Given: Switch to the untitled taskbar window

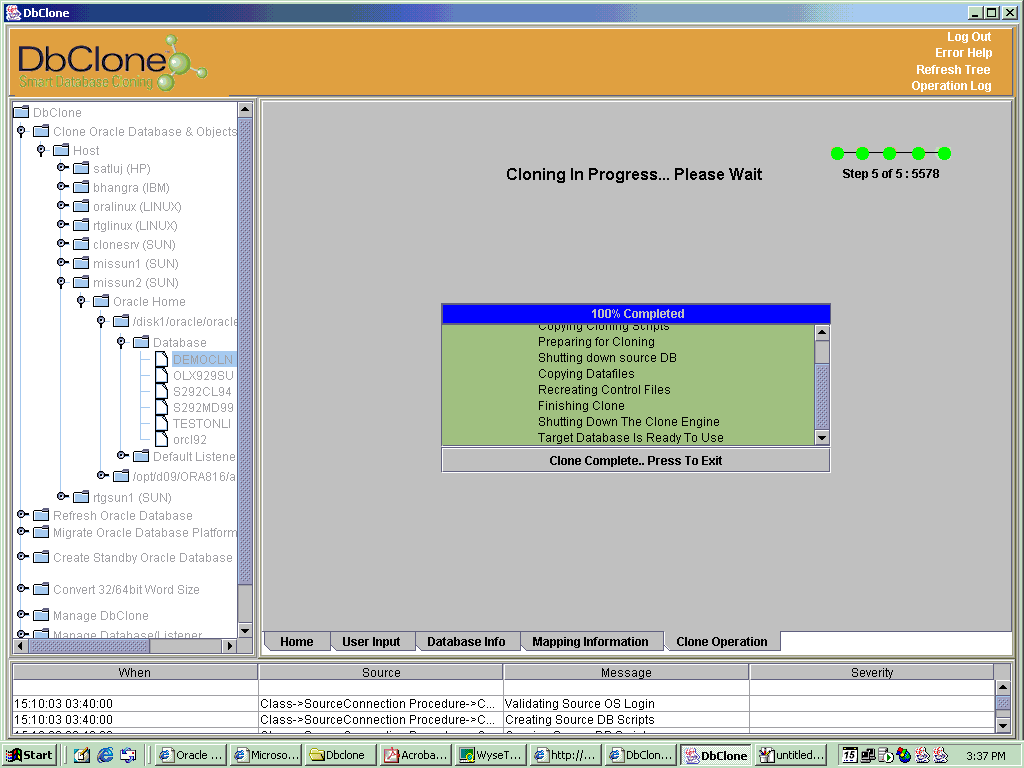Looking at the screenshot, I should [x=791, y=756].
